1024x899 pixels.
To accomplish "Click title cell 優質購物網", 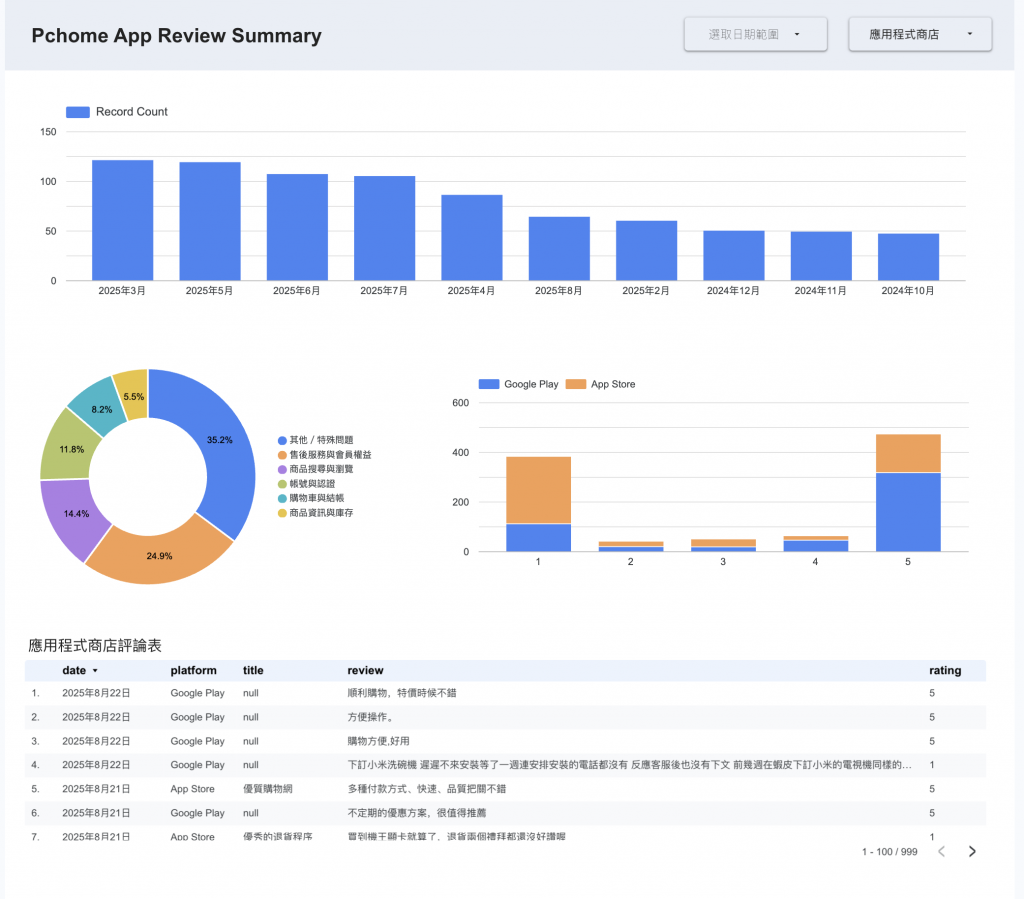I will pyautogui.click(x=268, y=789).
